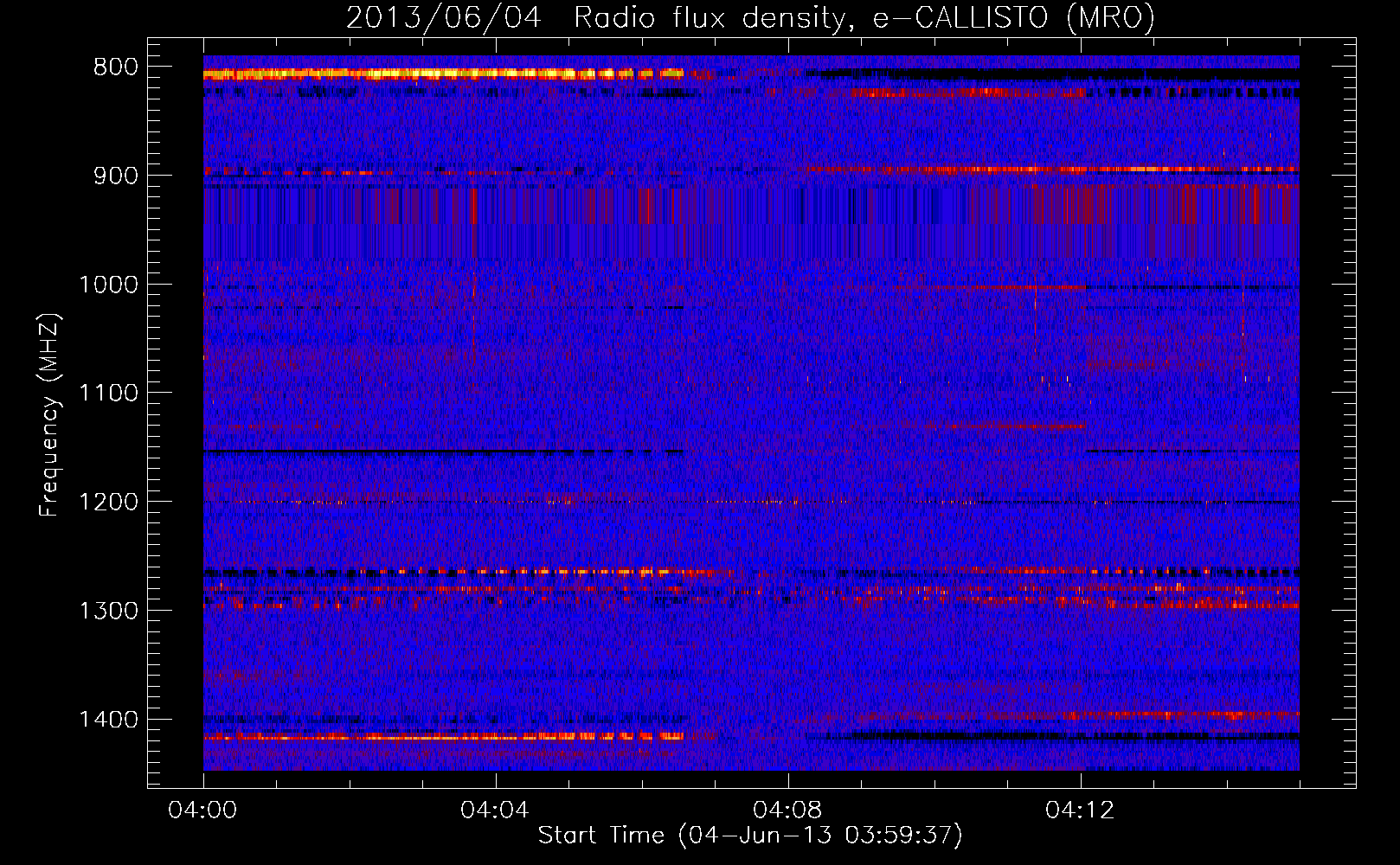This screenshot has height=865, width=1400.
Task: Click the 1000 frequency tick label
Action: pyautogui.click(x=108, y=285)
